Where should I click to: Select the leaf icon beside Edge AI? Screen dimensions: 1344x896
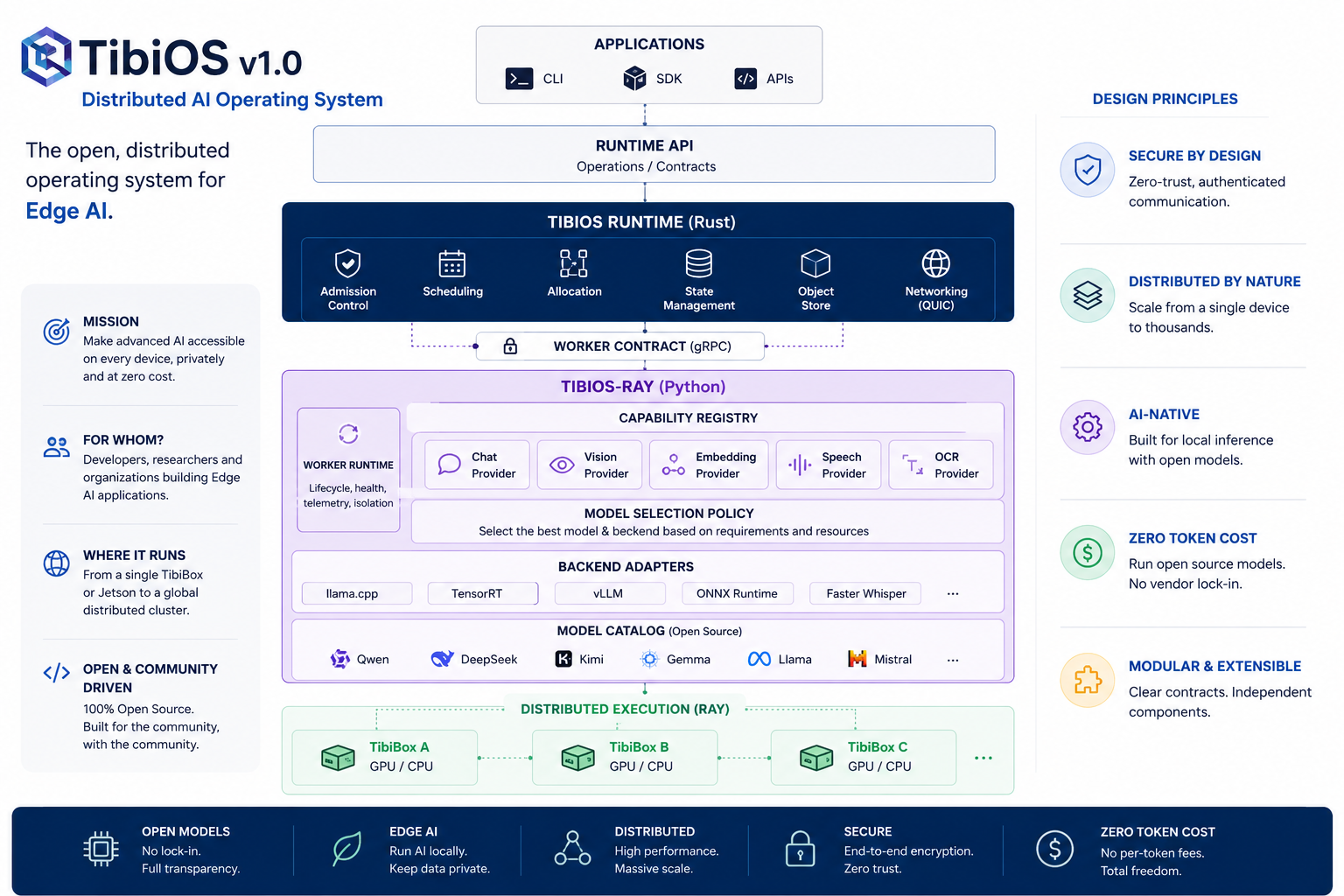click(346, 849)
